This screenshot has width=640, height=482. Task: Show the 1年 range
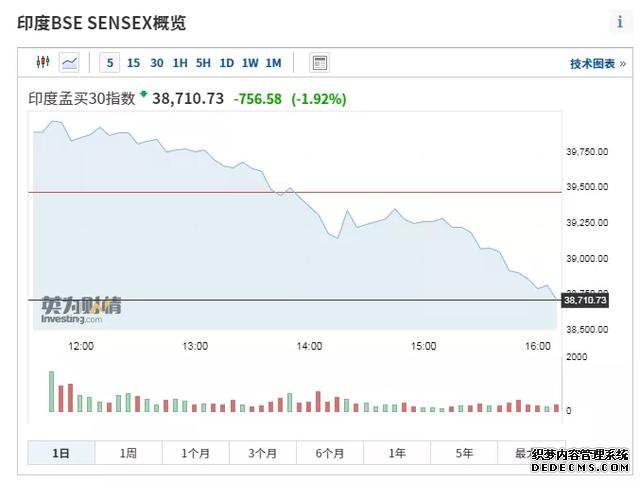[x=397, y=453]
